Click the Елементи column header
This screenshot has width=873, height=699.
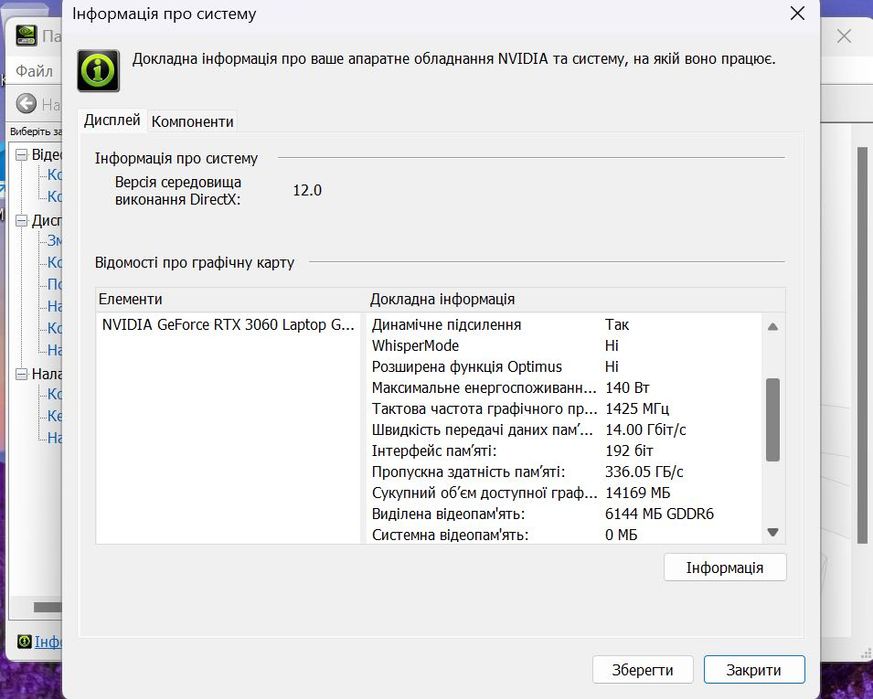coord(231,299)
